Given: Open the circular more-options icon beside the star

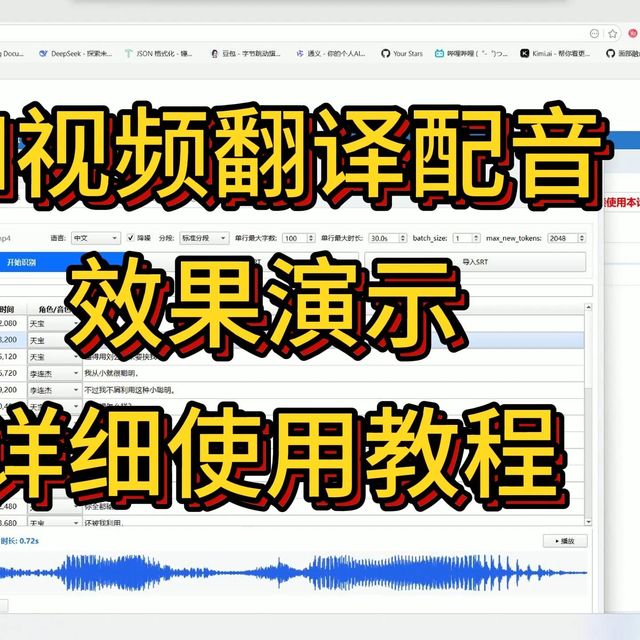Looking at the screenshot, I should click(x=594, y=34).
